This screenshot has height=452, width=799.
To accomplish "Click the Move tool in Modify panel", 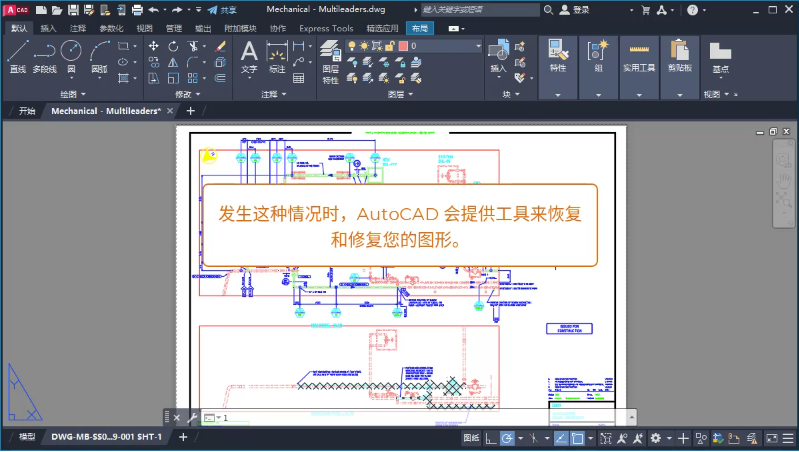I will (x=153, y=46).
